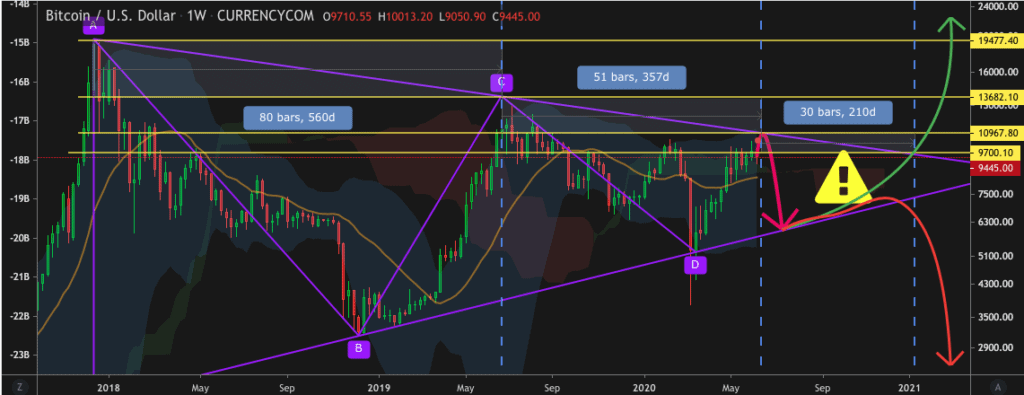Click the yellow warning triangle icon
Viewport: 1024px width, 395px height.
click(843, 177)
